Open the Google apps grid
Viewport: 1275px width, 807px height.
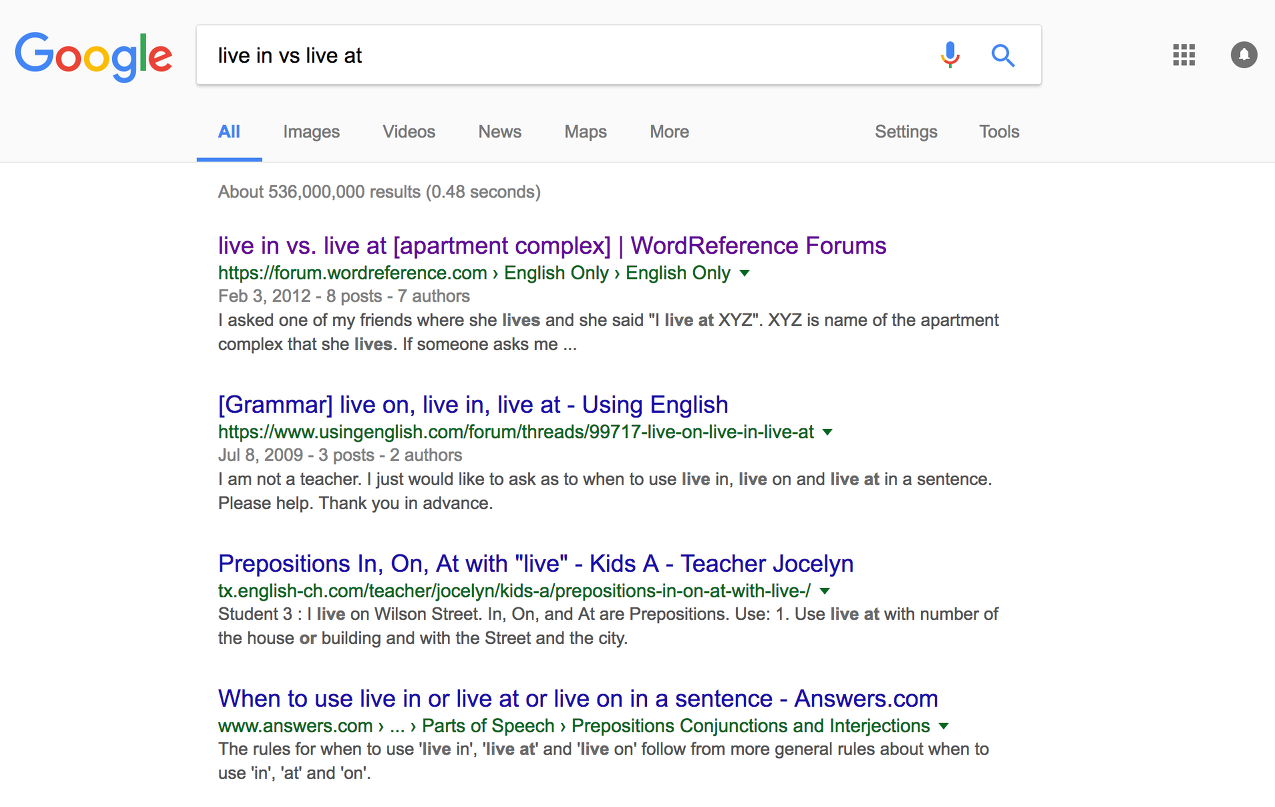[1184, 55]
